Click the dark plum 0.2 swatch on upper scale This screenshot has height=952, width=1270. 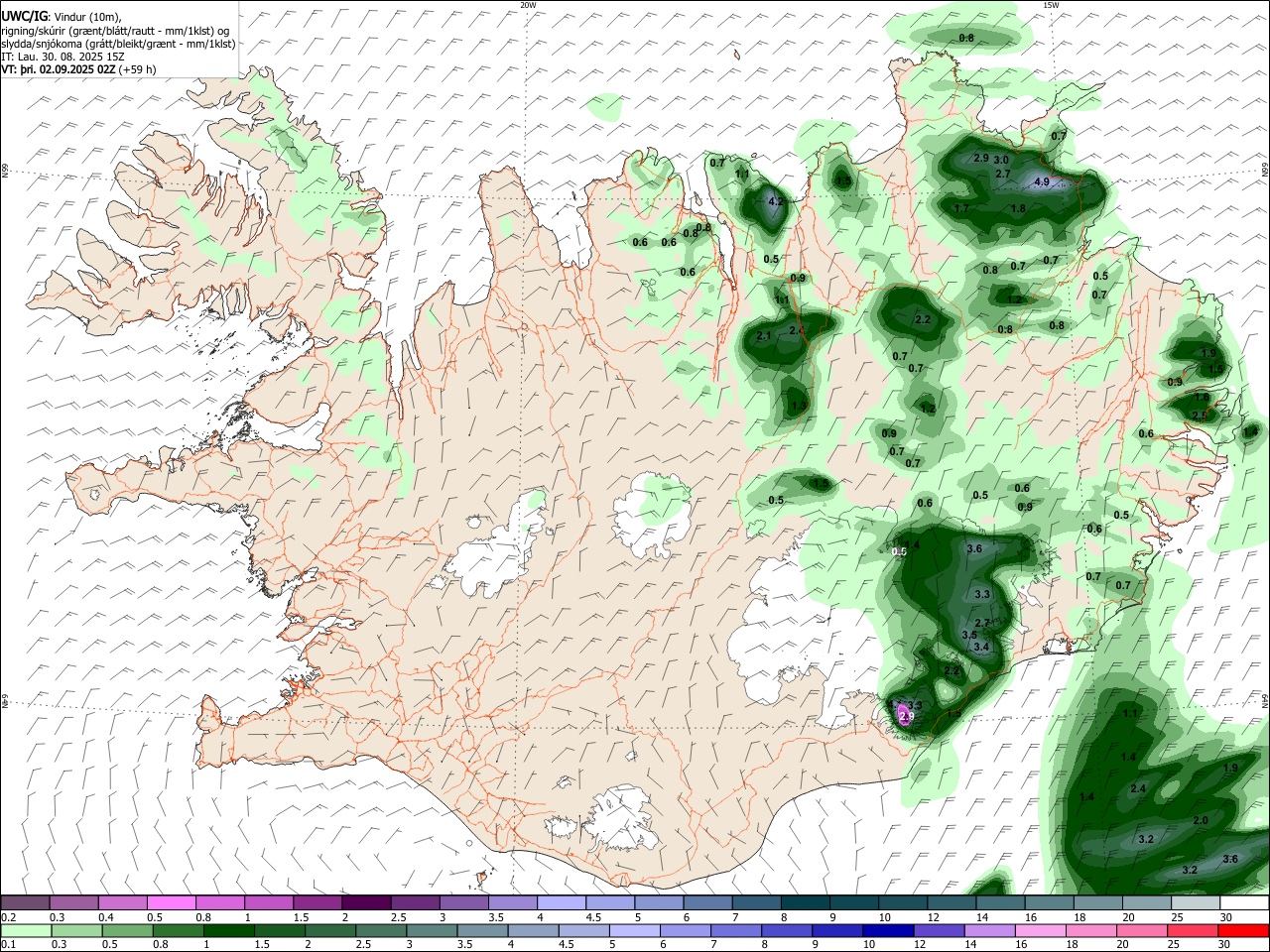point(25,903)
